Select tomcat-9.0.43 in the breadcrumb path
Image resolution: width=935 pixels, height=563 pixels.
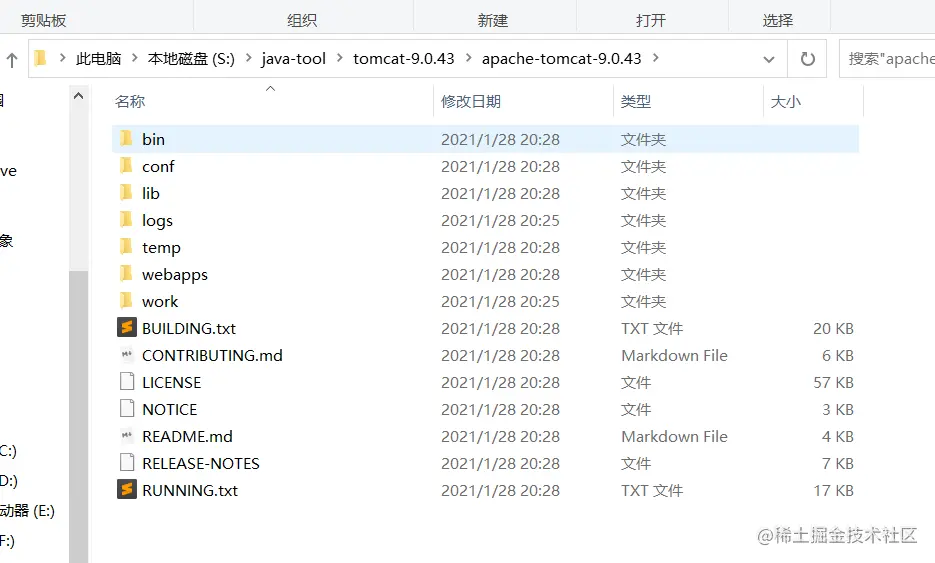click(x=404, y=58)
